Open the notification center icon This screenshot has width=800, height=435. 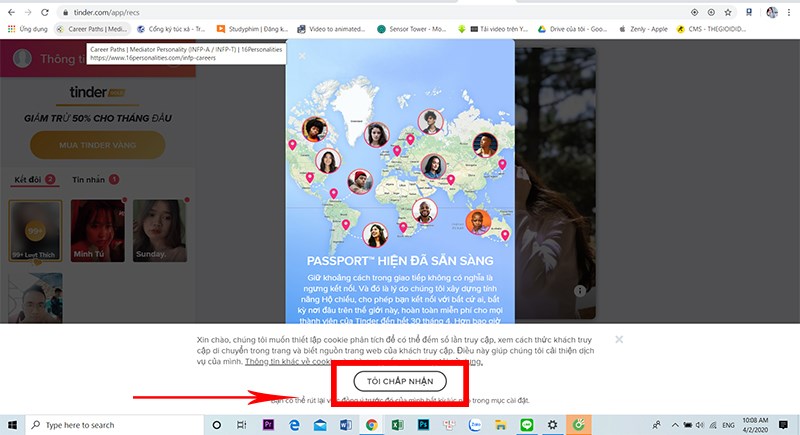click(x=783, y=425)
